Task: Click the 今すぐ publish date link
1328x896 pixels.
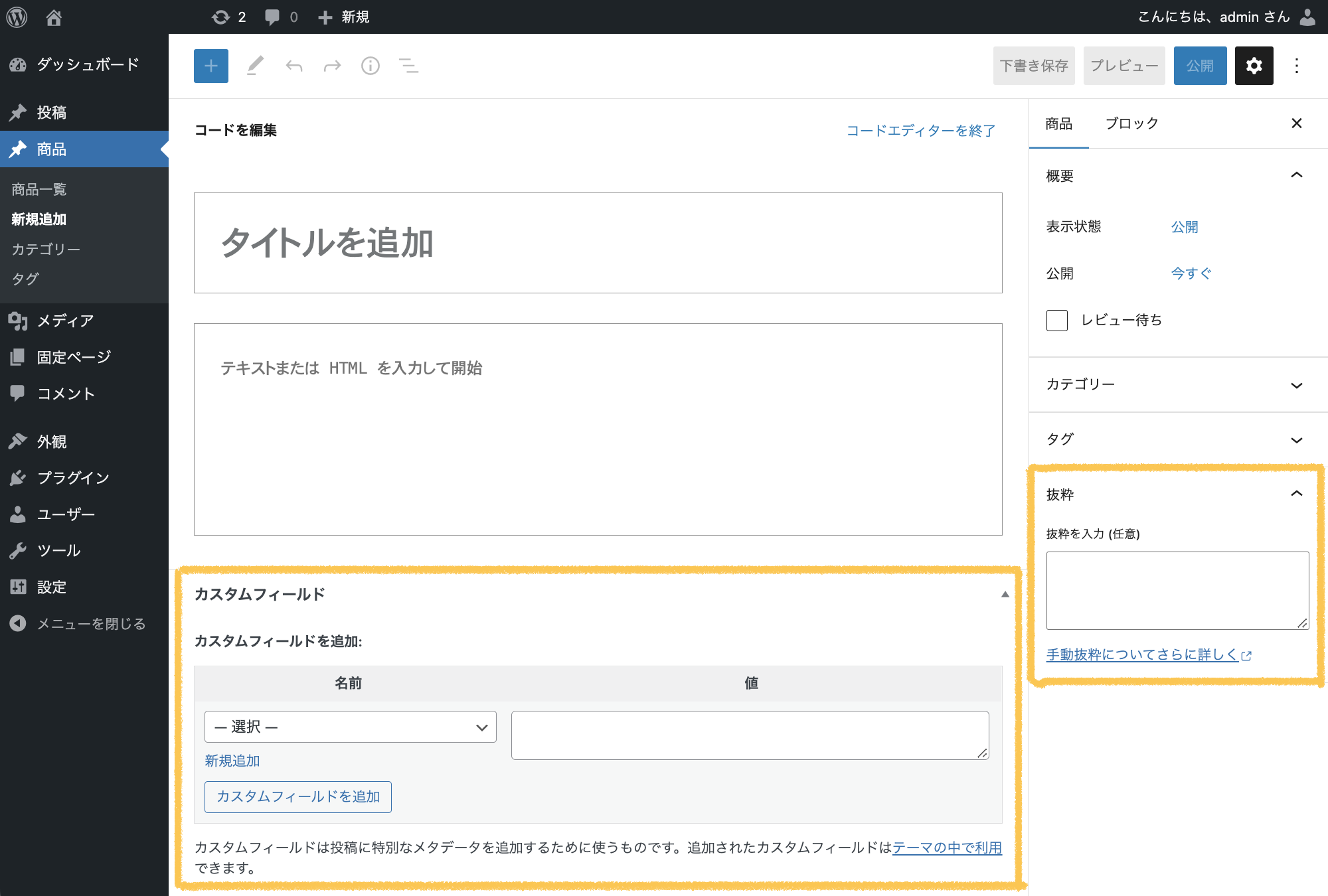Action: coord(1191,273)
